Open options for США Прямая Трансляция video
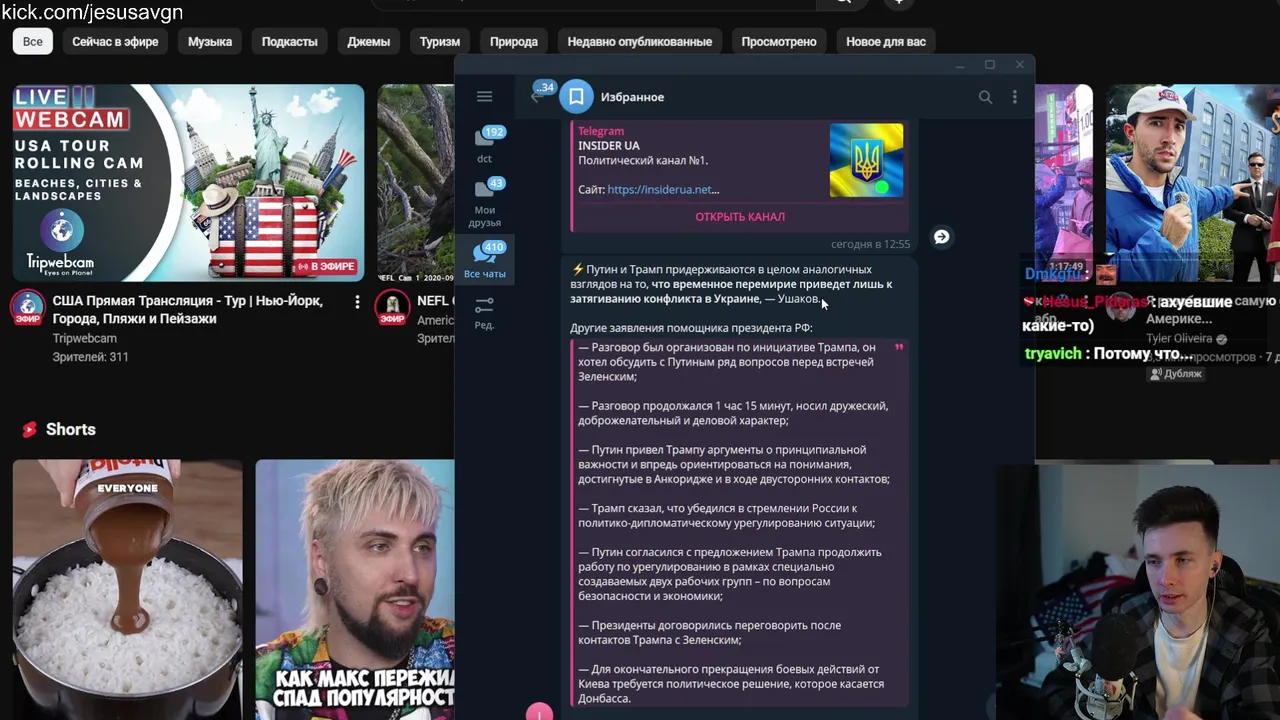 (357, 302)
